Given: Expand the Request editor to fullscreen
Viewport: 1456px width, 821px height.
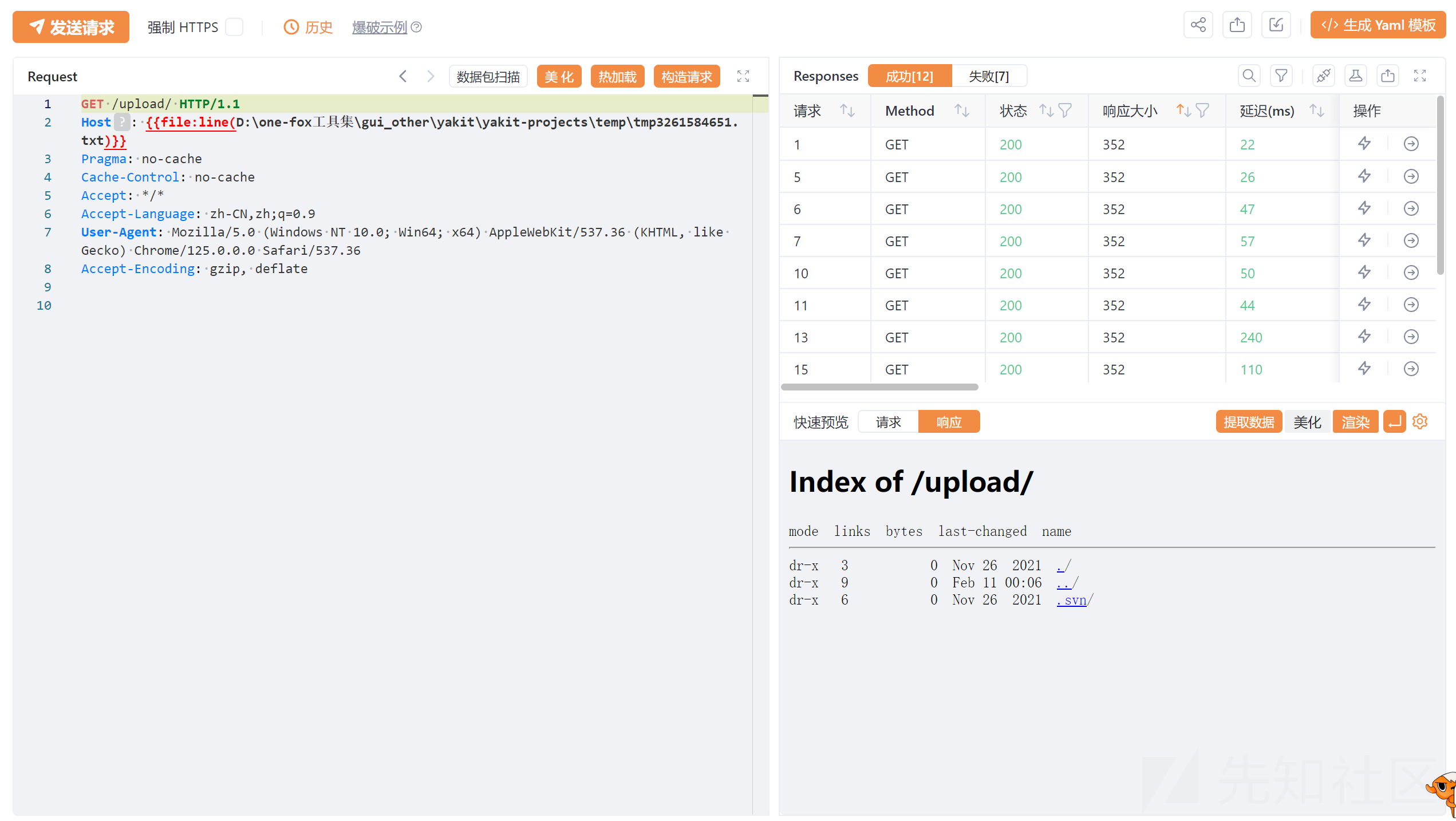Looking at the screenshot, I should tap(743, 76).
